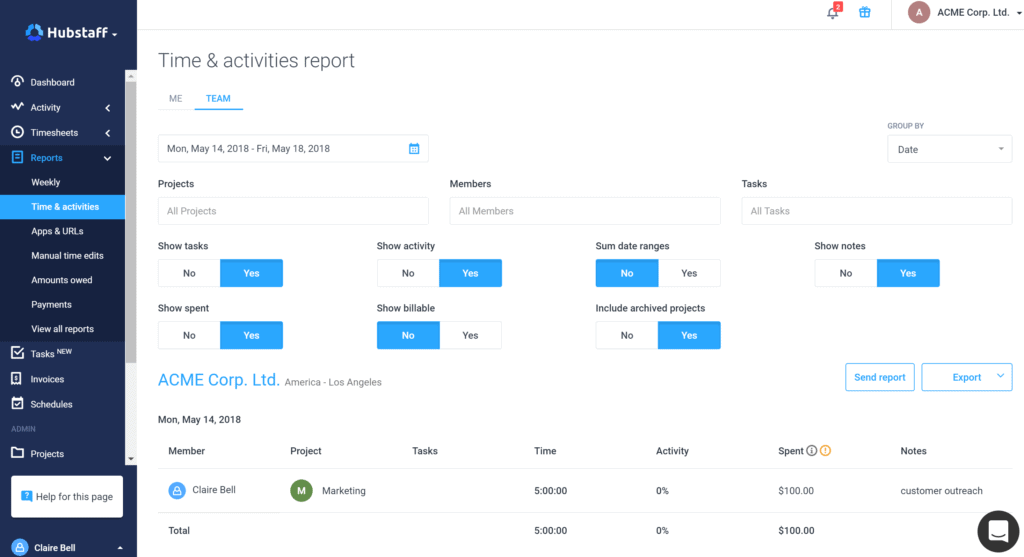This screenshot has width=1024, height=557.
Task: Set Sum date ranges to Yes
Action: pos(689,273)
